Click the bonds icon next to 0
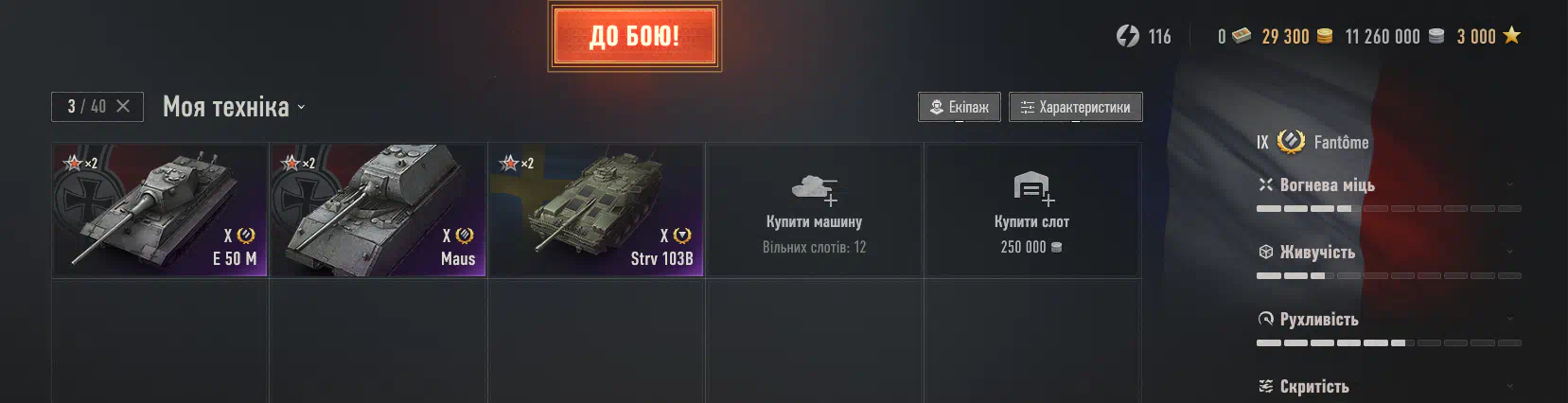Screen dimensions: 1568x403 [1242, 36]
